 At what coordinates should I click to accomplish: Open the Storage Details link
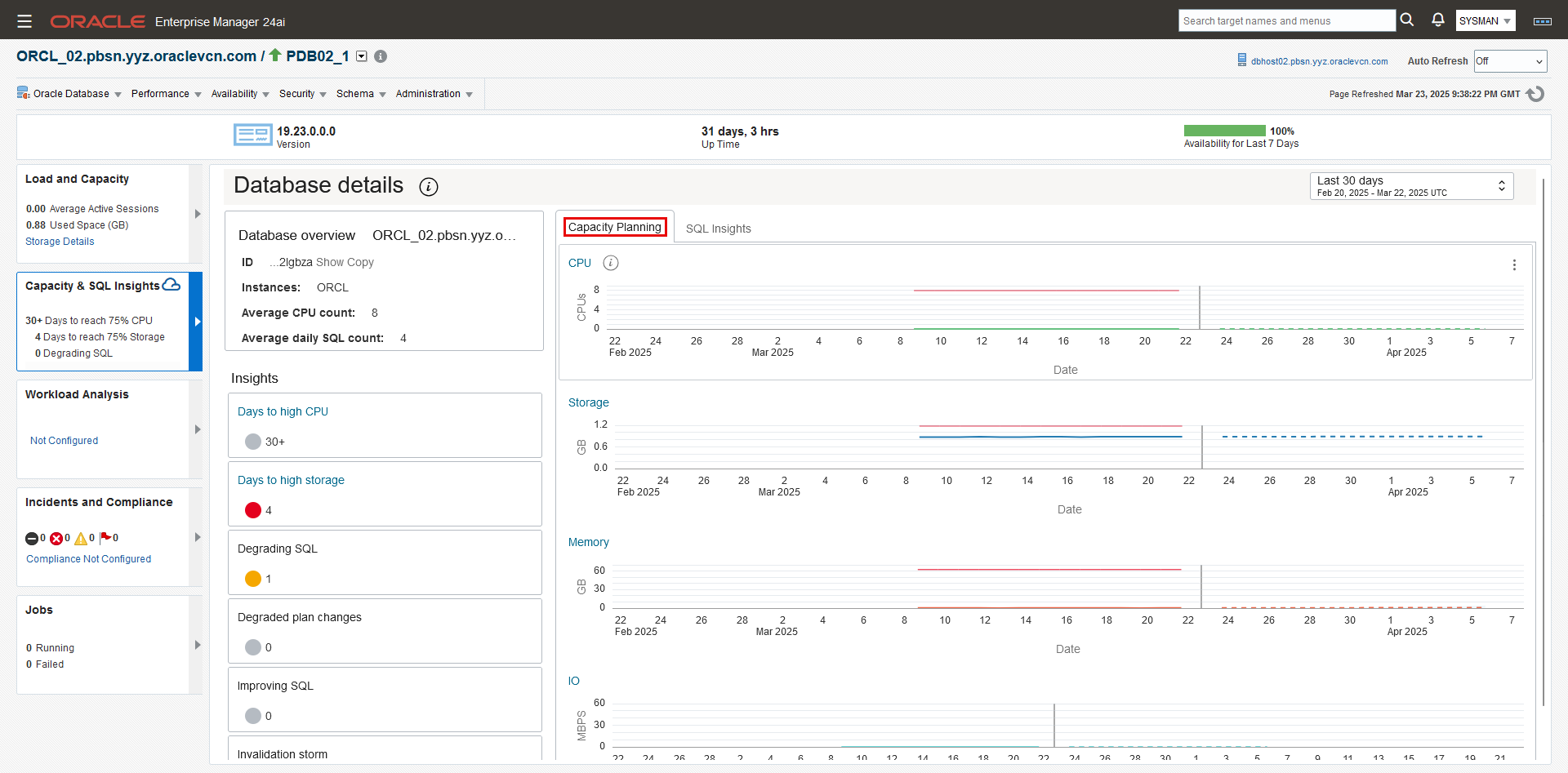point(60,241)
